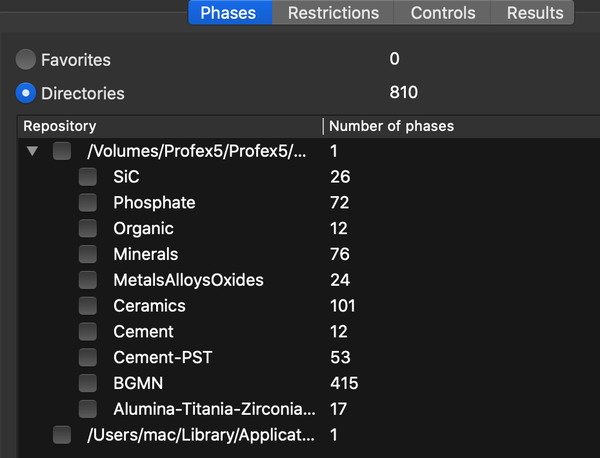Image resolution: width=600 pixels, height=458 pixels.
Task: Open the Results tab
Action: pos(534,13)
